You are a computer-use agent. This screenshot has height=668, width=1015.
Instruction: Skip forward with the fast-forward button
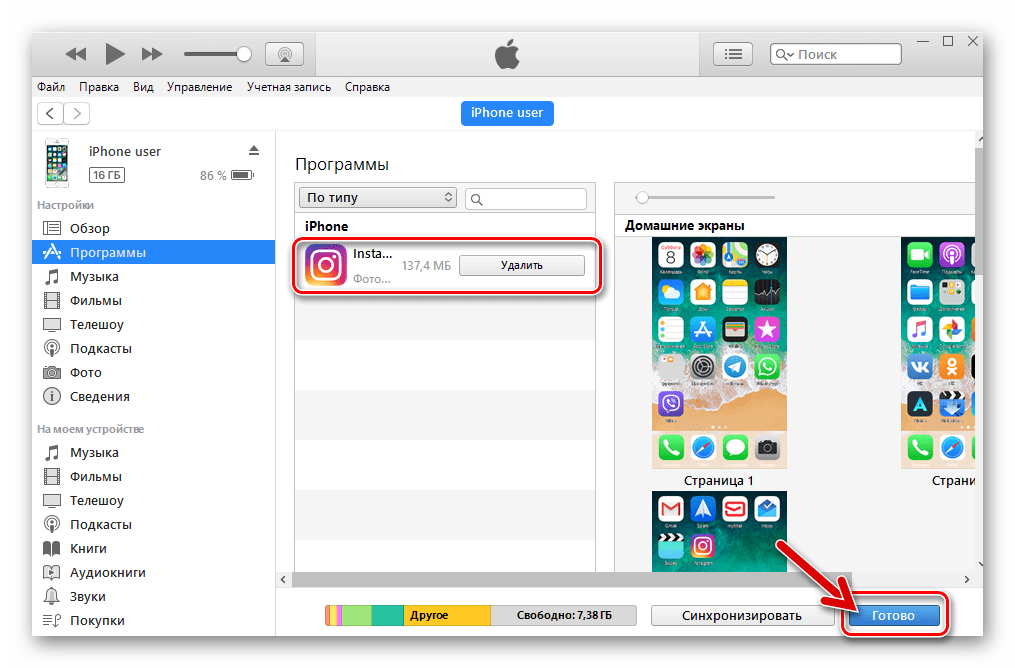pyautogui.click(x=152, y=54)
